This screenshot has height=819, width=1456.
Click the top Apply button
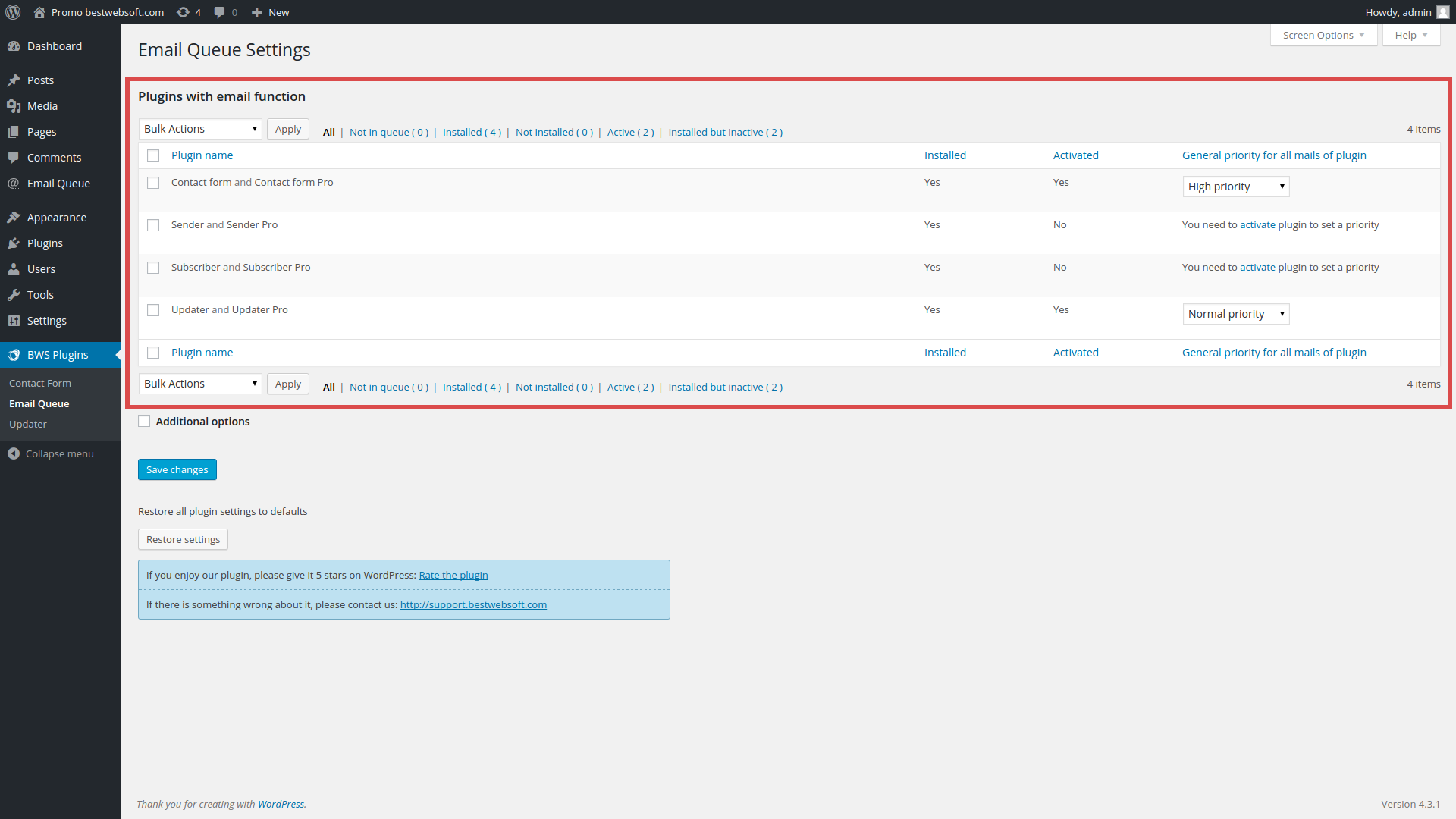[288, 129]
